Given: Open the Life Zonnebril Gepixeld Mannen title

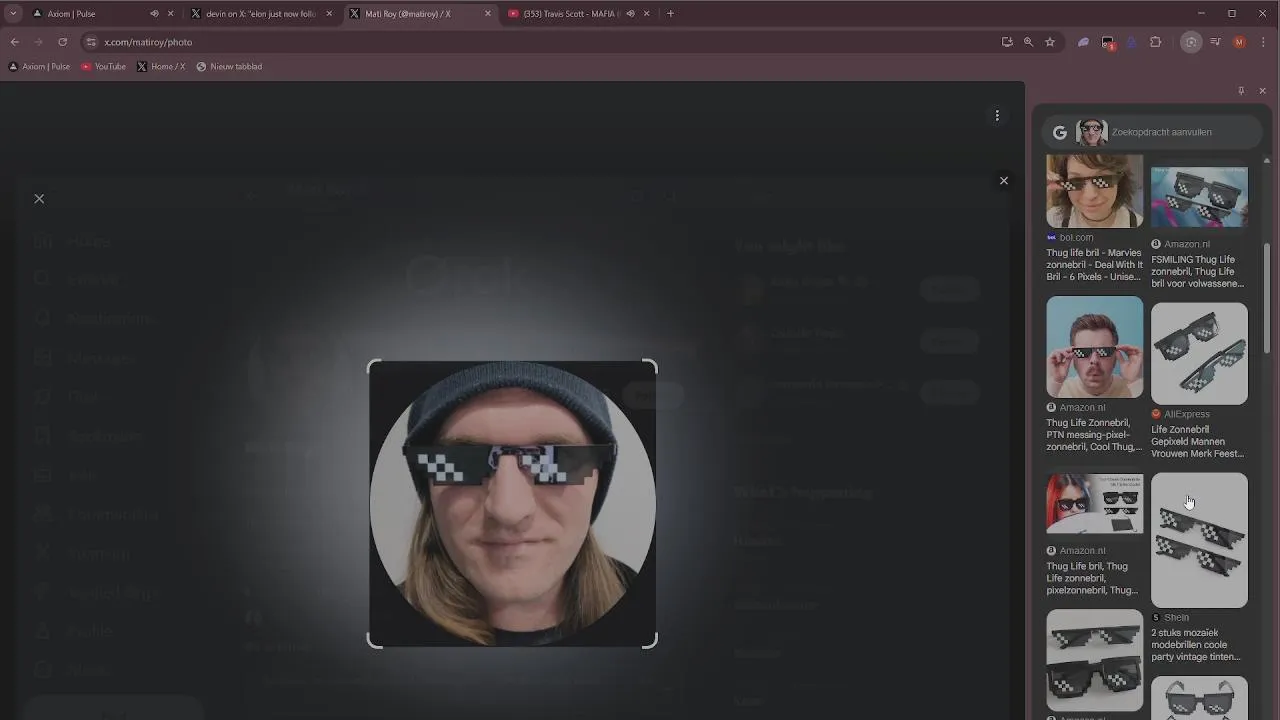Looking at the screenshot, I should point(1197,442).
